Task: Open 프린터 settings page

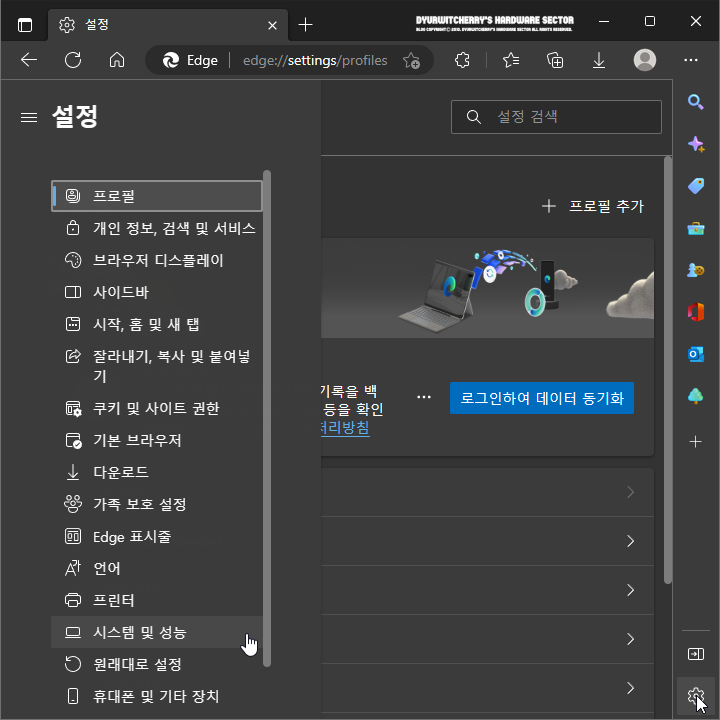Action: (x=157, y=600)
